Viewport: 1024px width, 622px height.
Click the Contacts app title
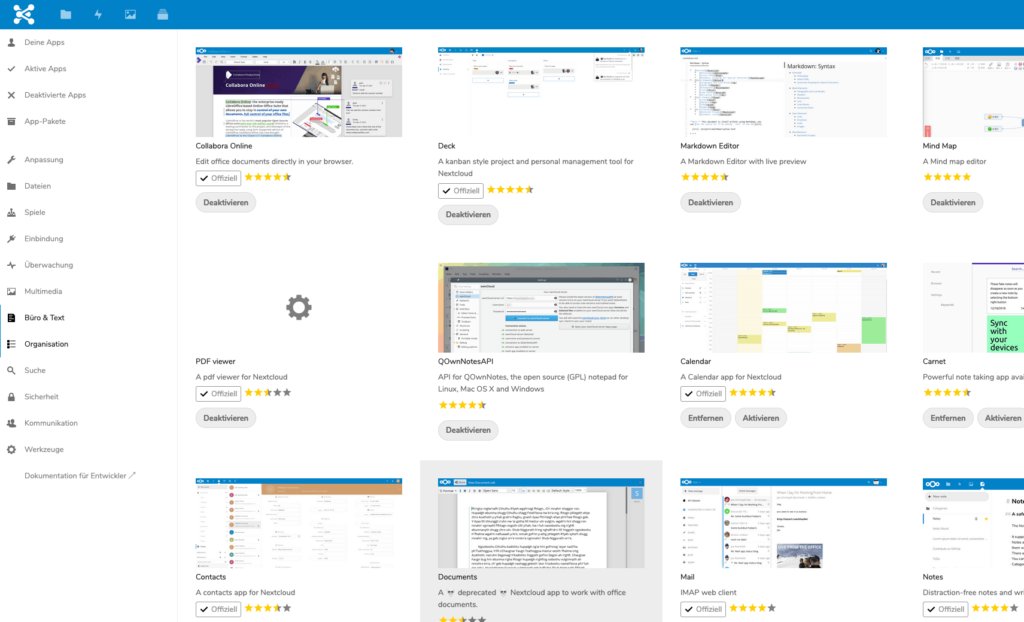coord(210,577)
